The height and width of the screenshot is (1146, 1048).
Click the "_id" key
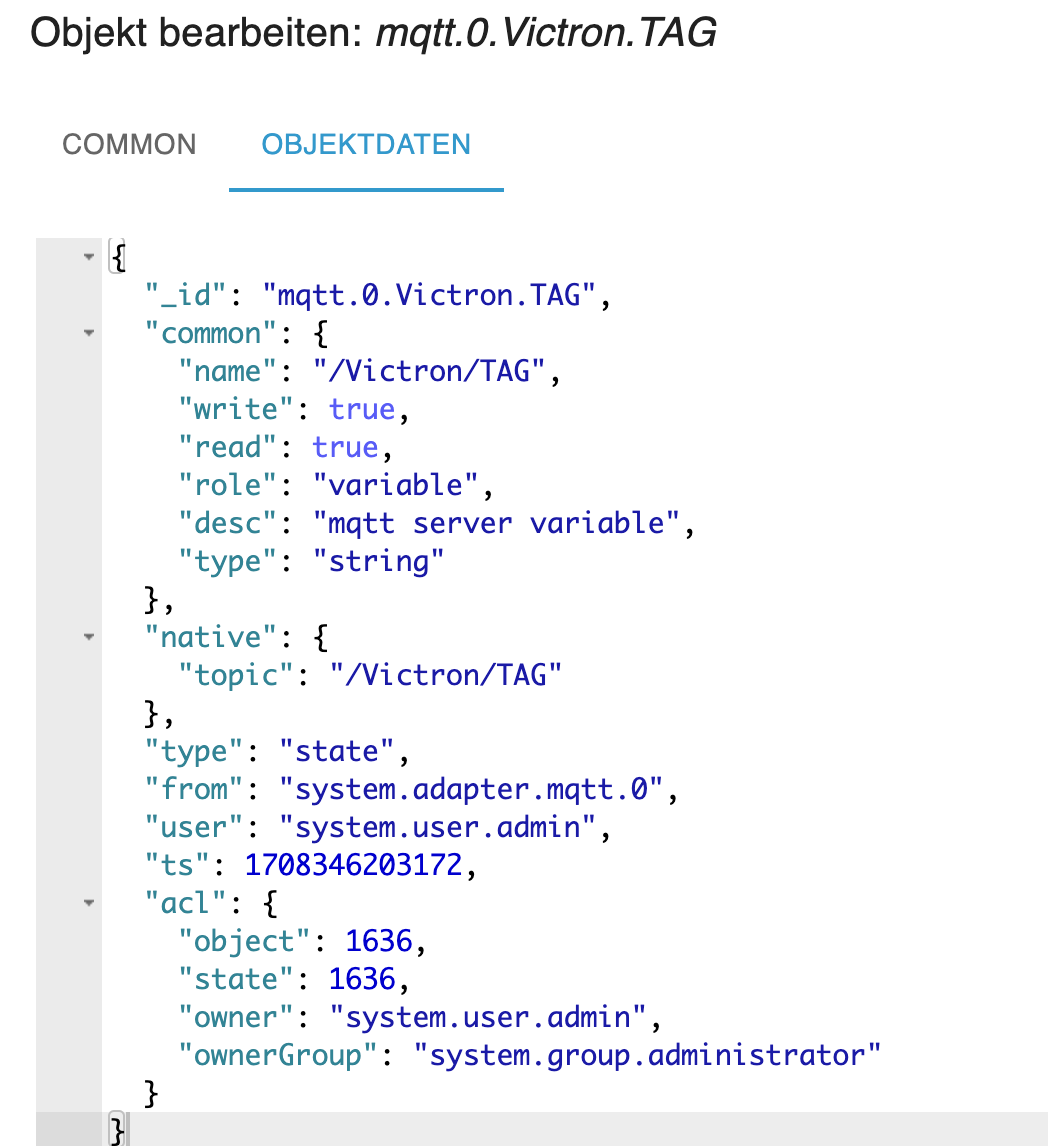(186, 295)
